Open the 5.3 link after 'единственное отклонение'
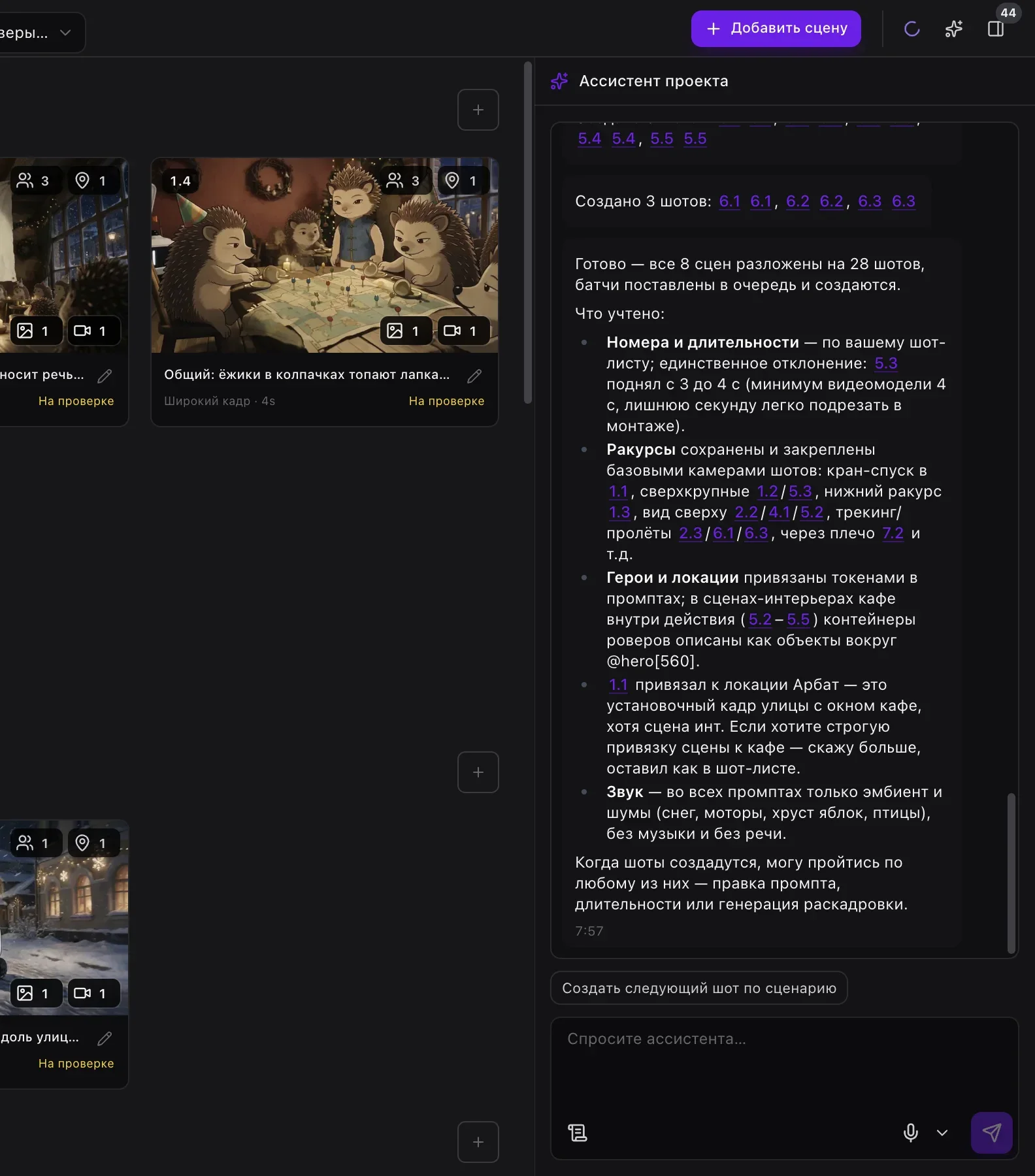Screen dimensions: 1035x1176 click(x=886, y=363)
